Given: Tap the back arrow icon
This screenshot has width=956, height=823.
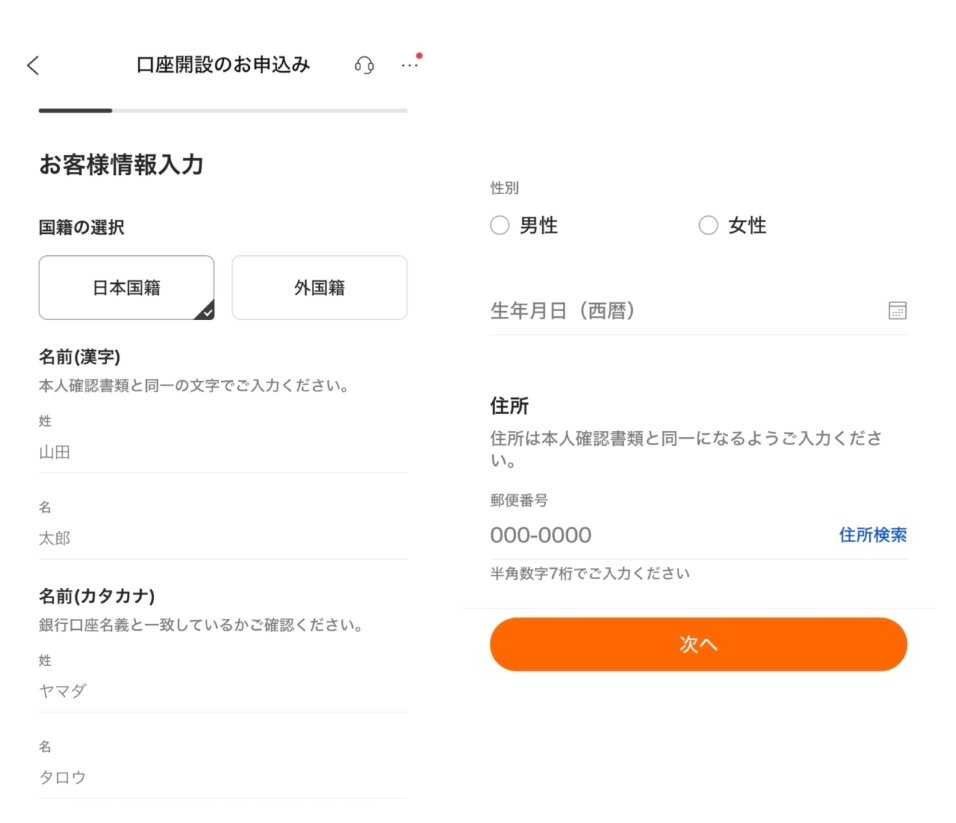Looking at the screenshot, I should [x=33, y=66].
